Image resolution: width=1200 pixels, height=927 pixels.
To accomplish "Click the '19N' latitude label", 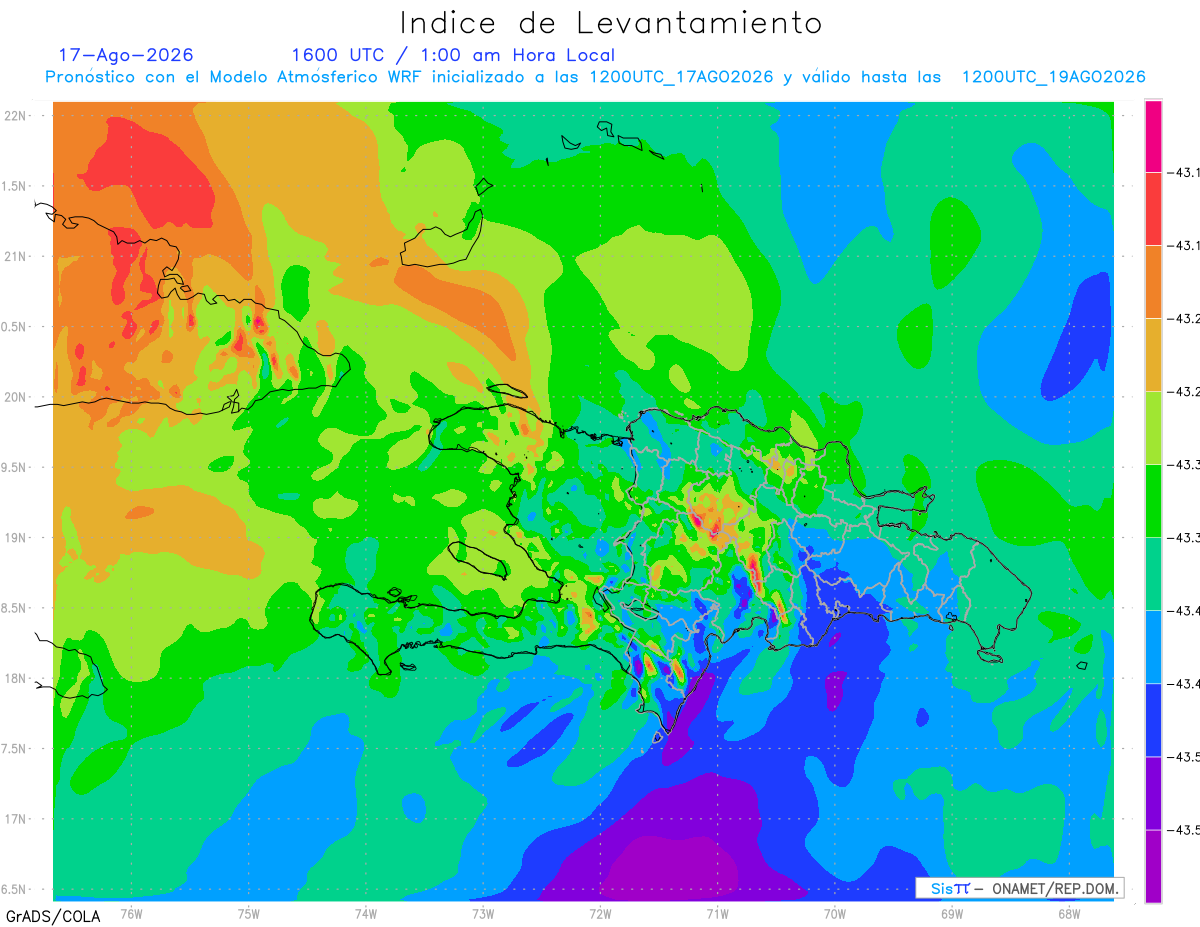I will [x=17, y=538].
